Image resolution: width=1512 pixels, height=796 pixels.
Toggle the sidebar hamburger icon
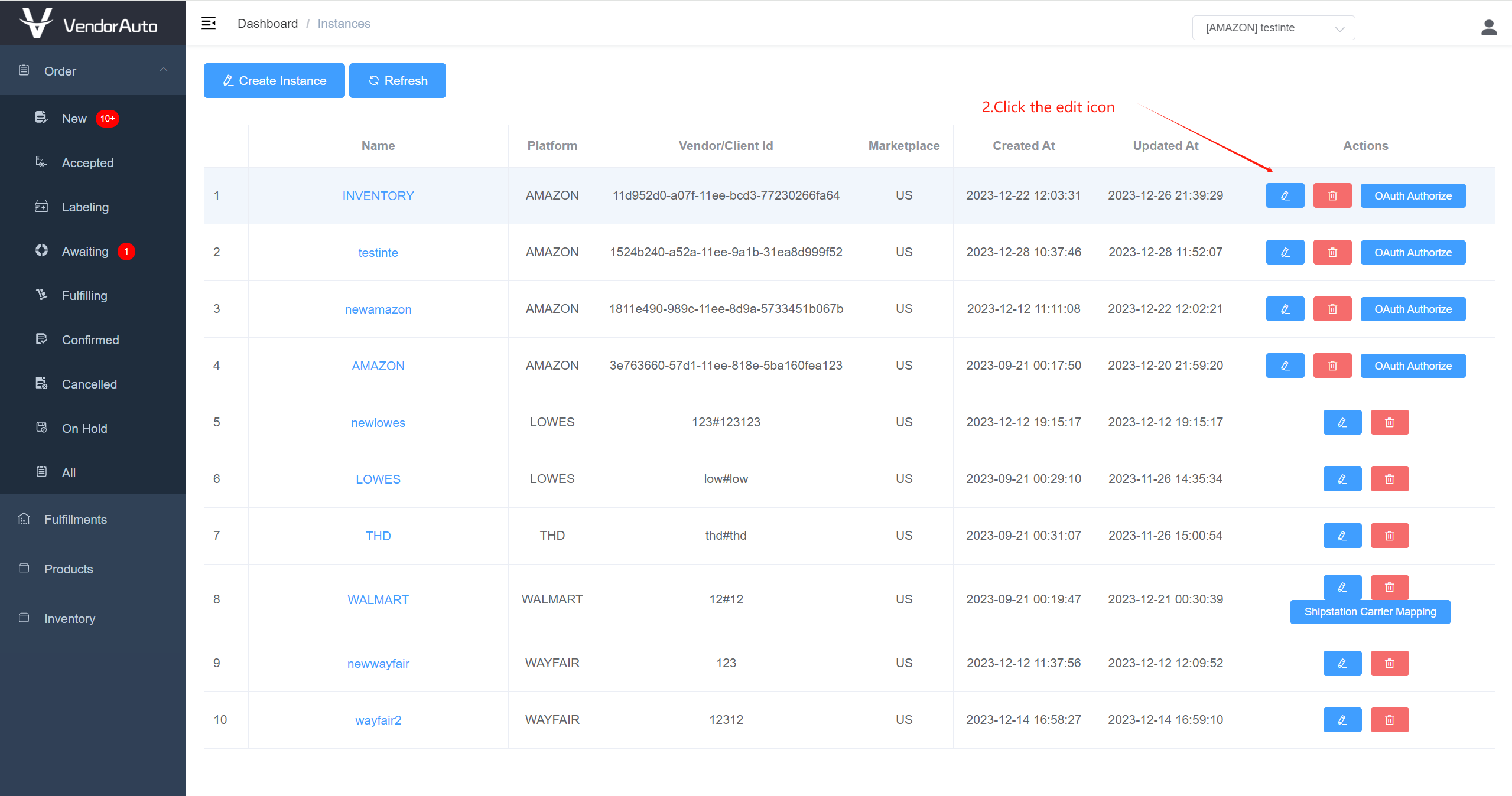click(209, 24)
